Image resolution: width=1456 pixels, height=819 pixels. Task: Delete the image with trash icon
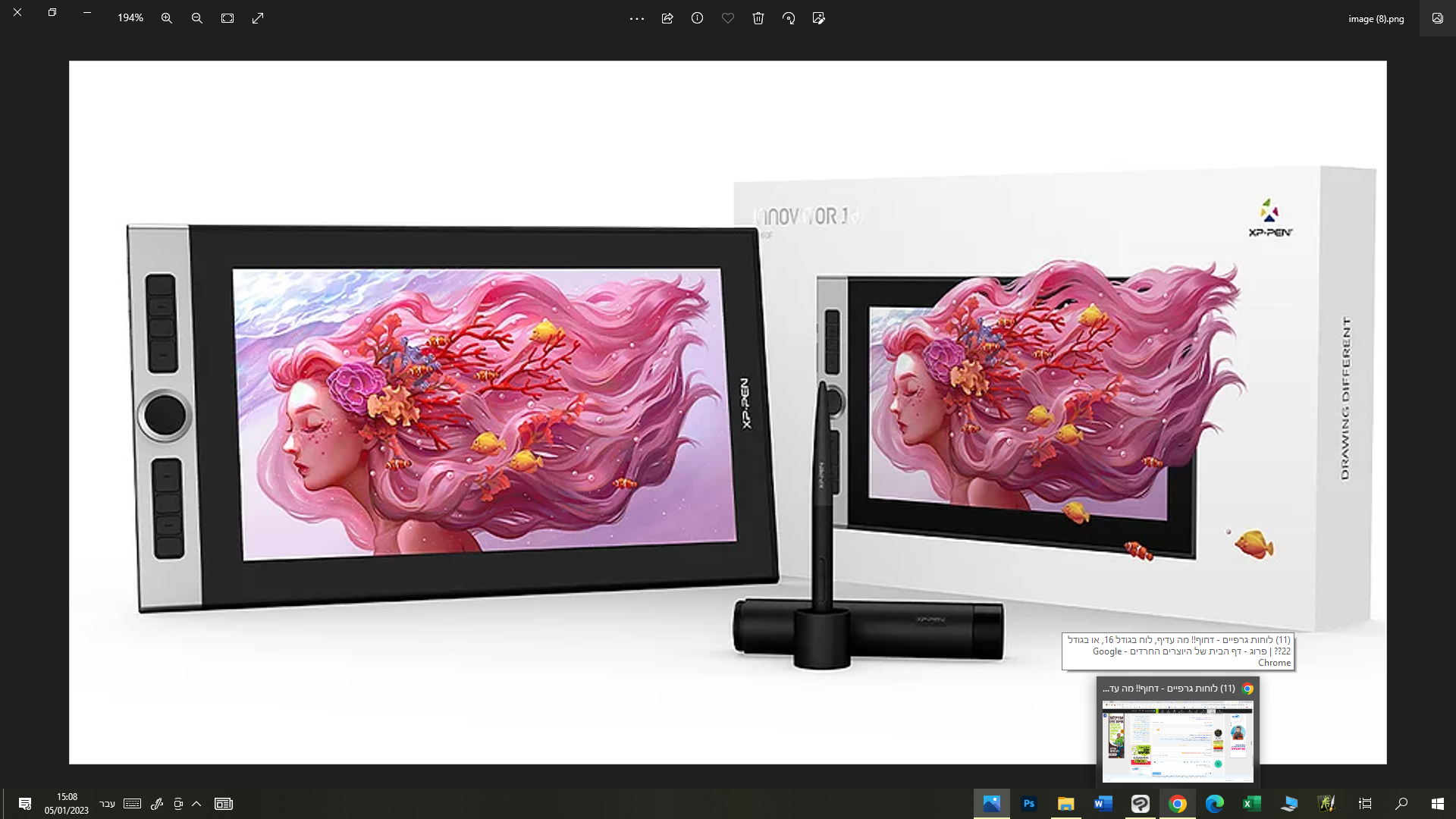[x=758, y=18]
